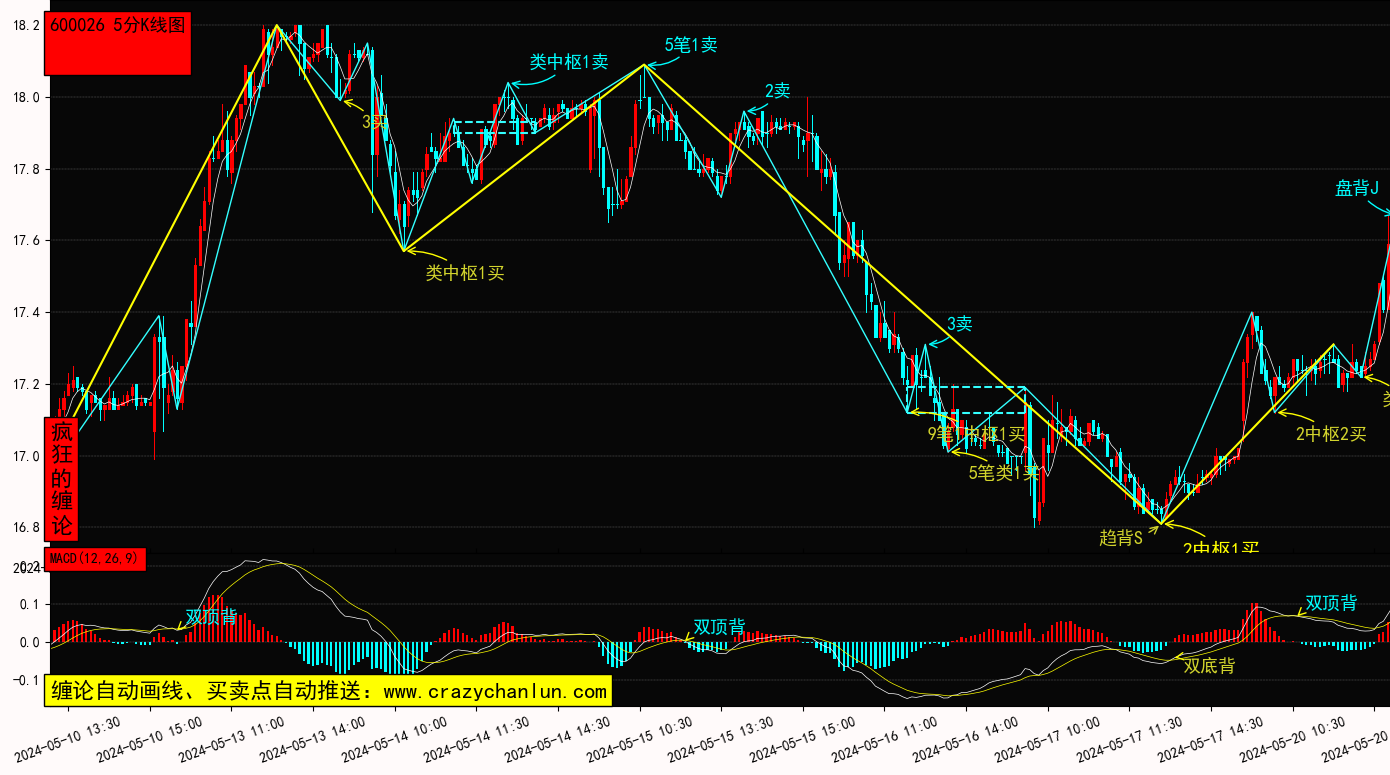This screenshot has width=1390, height=775.
Task: Click the '2024-05-14 10:00' time label
Action: click(x=395, y=739)
